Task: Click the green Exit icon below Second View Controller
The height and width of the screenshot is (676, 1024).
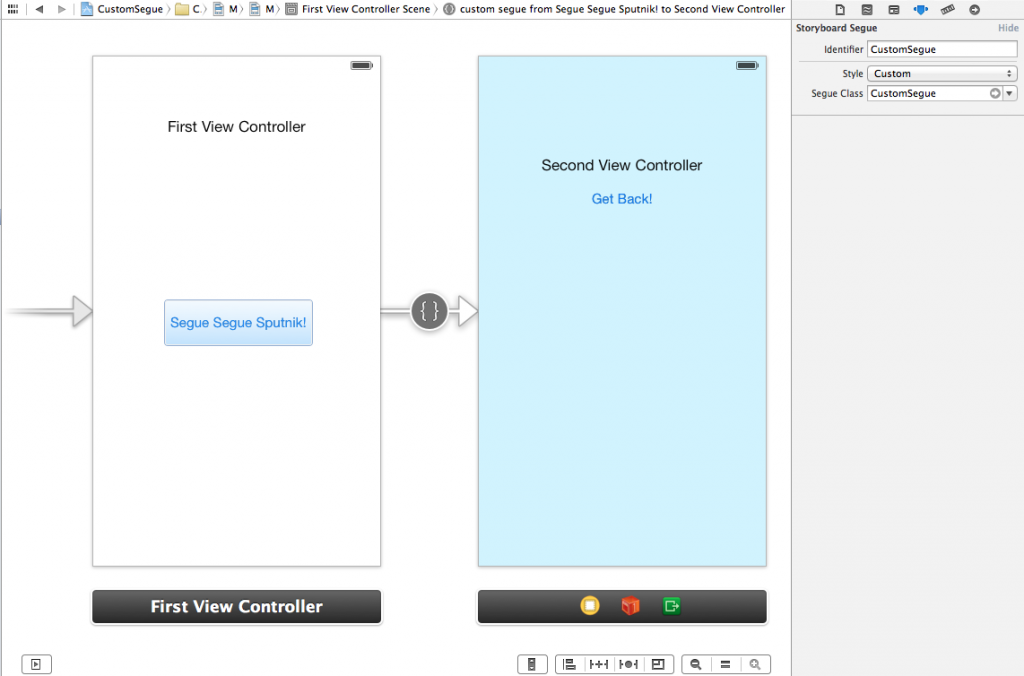Action: [671, 605]
